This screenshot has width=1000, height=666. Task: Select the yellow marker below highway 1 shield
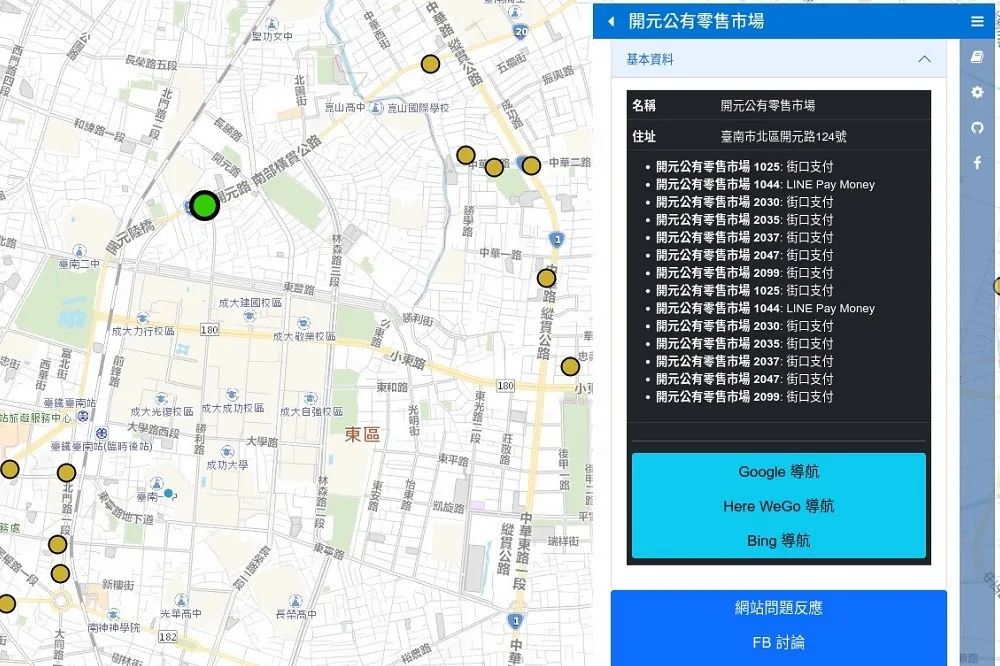547,278
